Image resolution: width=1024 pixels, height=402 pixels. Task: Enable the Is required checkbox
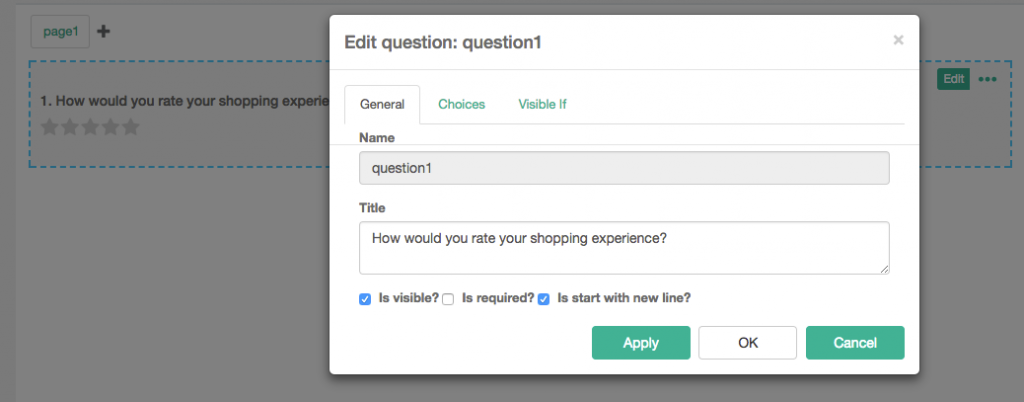(x=448, y=300)
